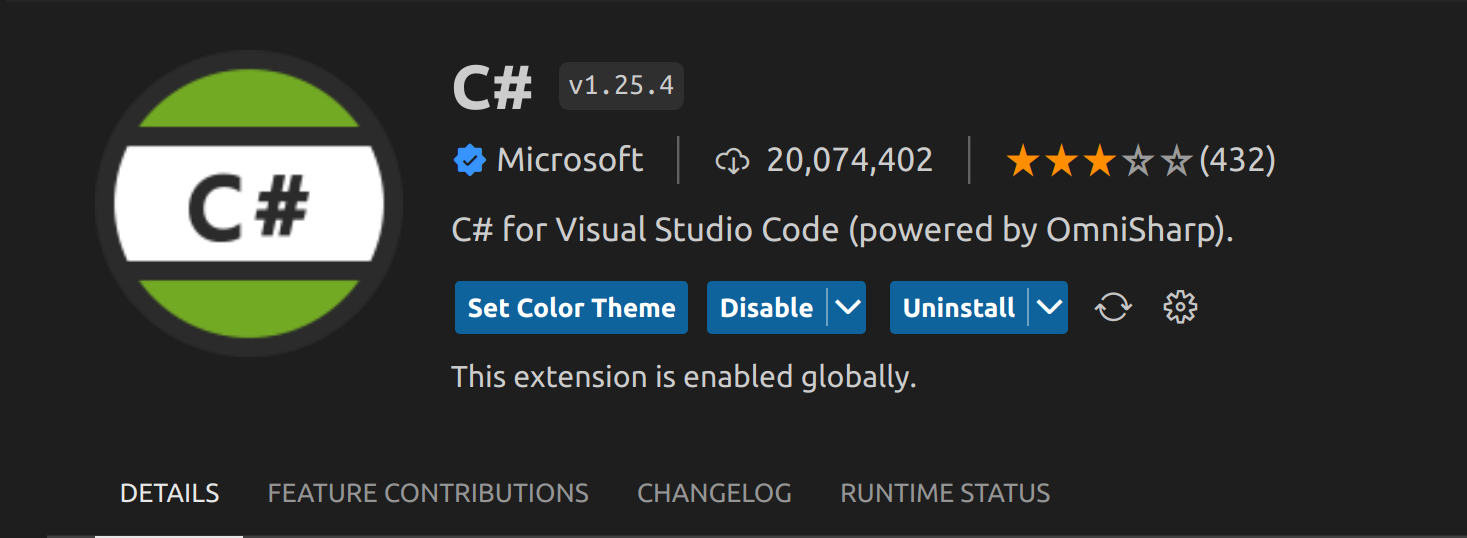The width and height of the screenshot is (1467, 538).
Task: Expand the Uninstall dropdown arrow
Action: point(1049,307)
